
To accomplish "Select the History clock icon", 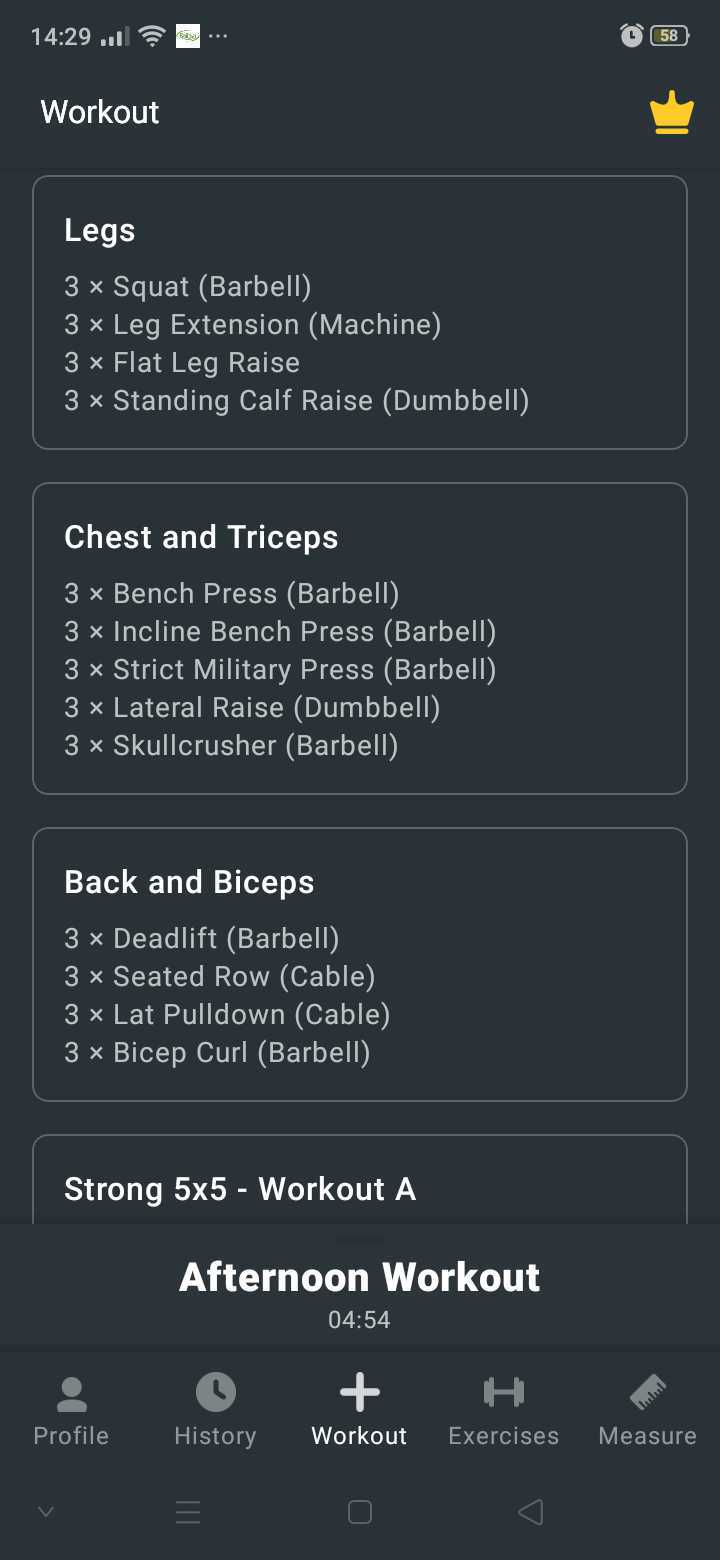I will [x=214, y=1391].
